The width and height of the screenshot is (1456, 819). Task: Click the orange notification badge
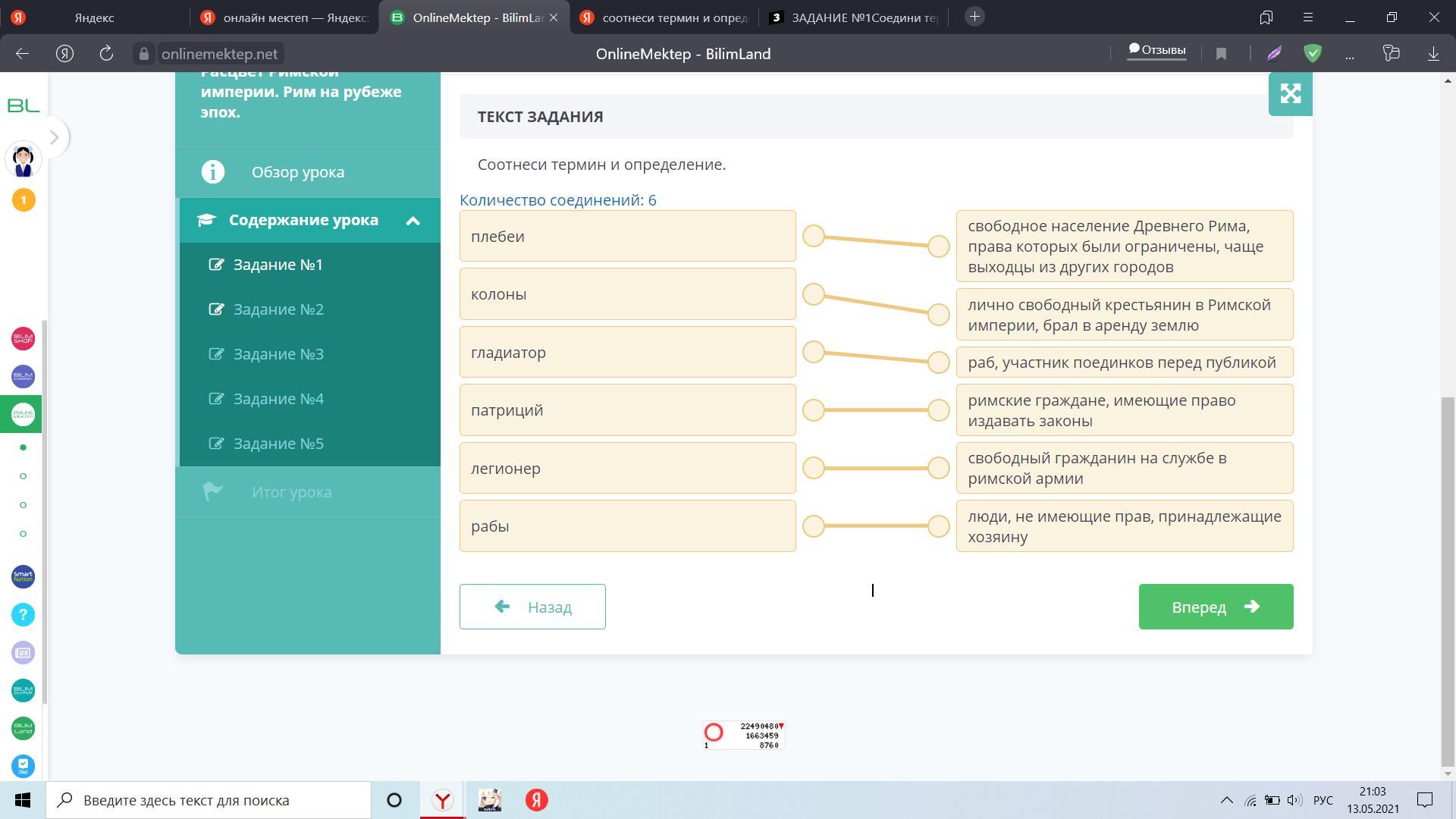[x=23, y=200]
